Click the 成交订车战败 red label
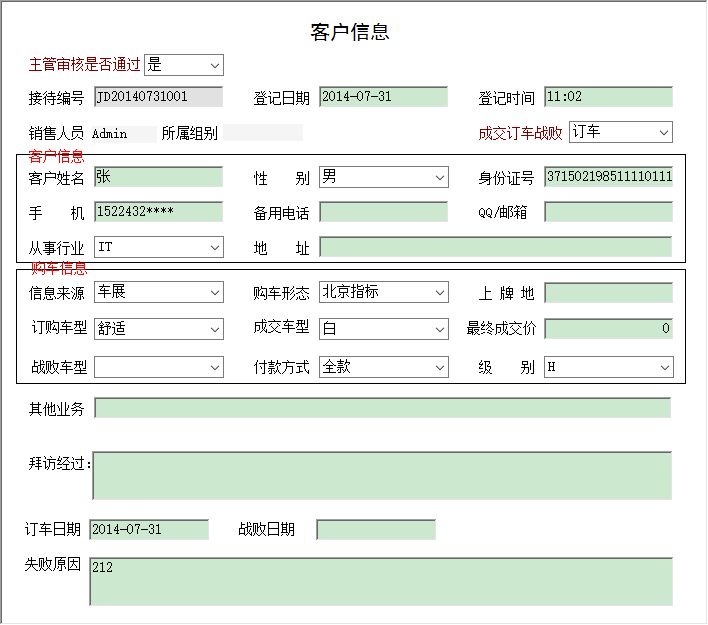 (x=521, y=133)
